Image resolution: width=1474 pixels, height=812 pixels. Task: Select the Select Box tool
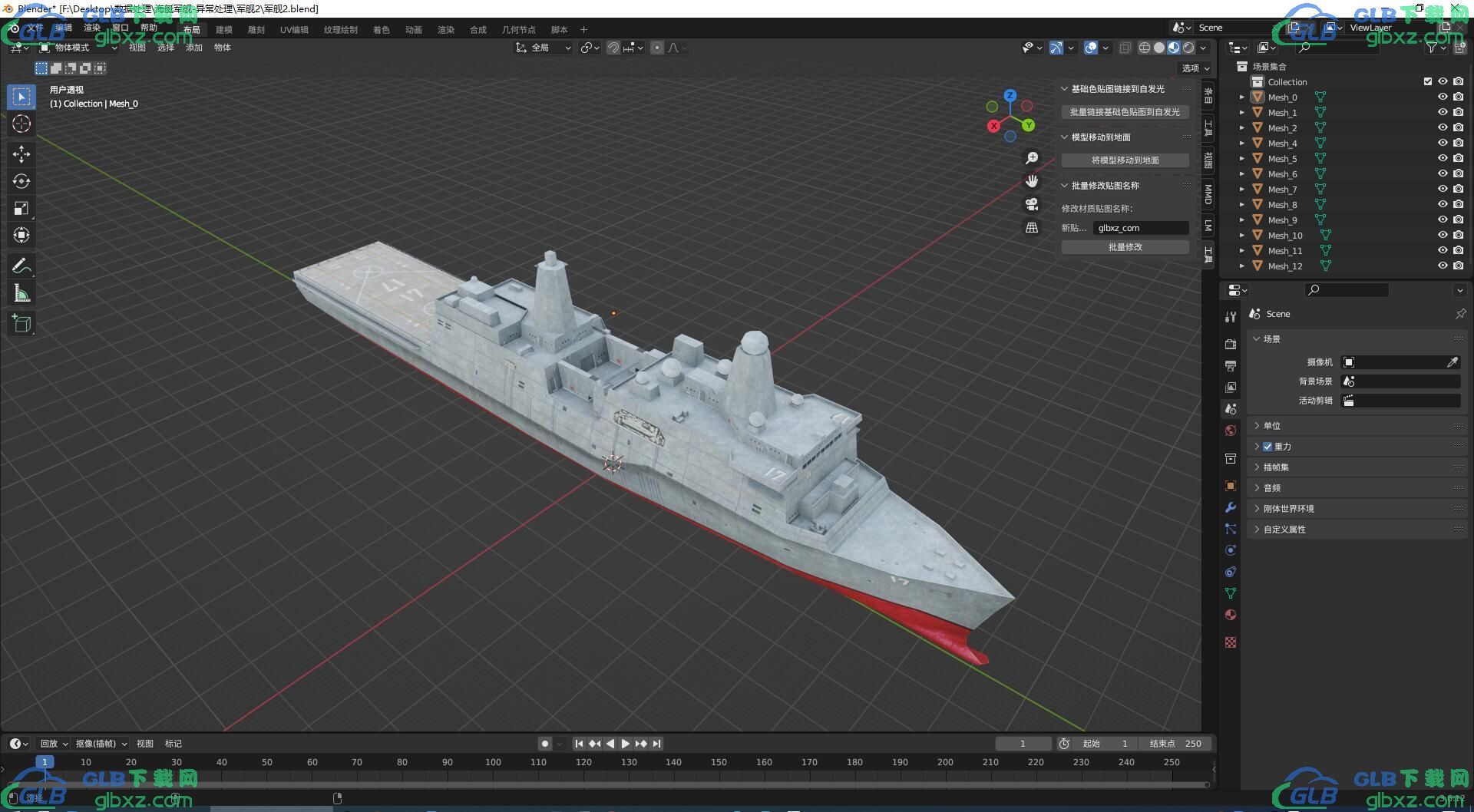coord(21,97)
